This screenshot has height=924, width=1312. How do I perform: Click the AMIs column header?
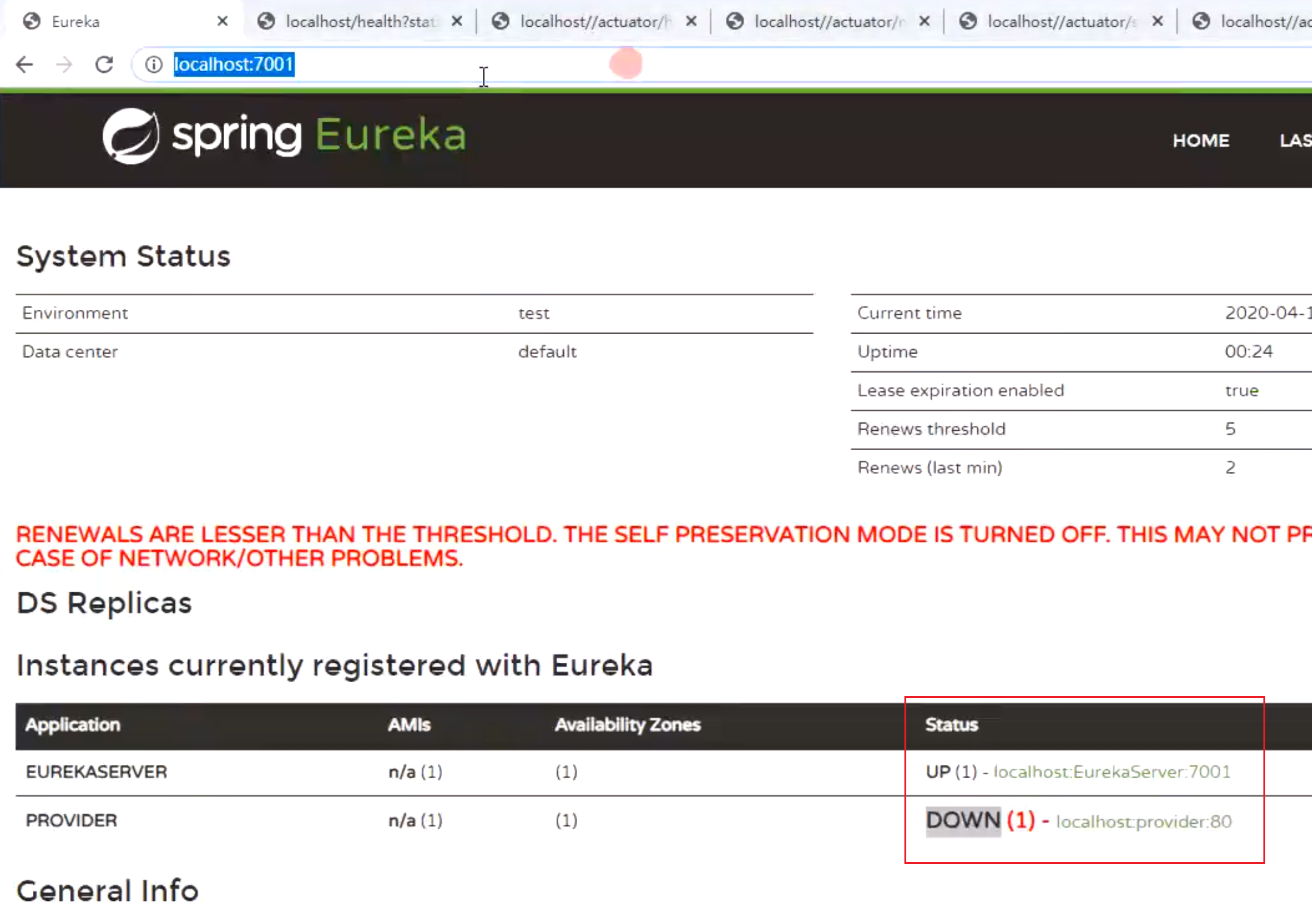point(409,724)
